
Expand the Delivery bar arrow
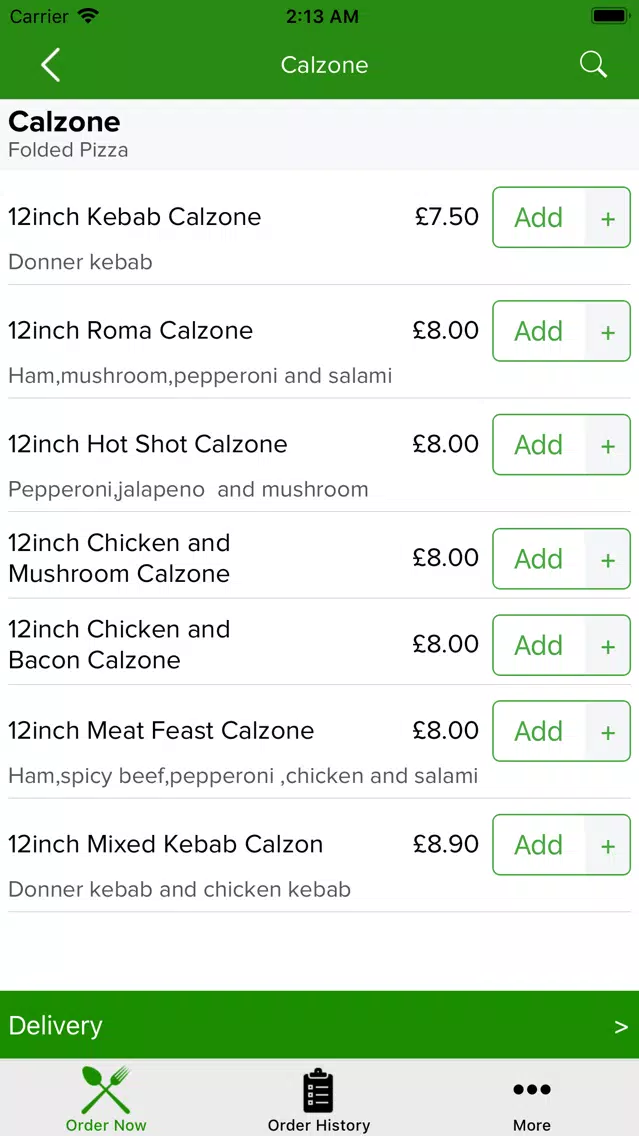pyautogui.click(x=621, y=1027)
